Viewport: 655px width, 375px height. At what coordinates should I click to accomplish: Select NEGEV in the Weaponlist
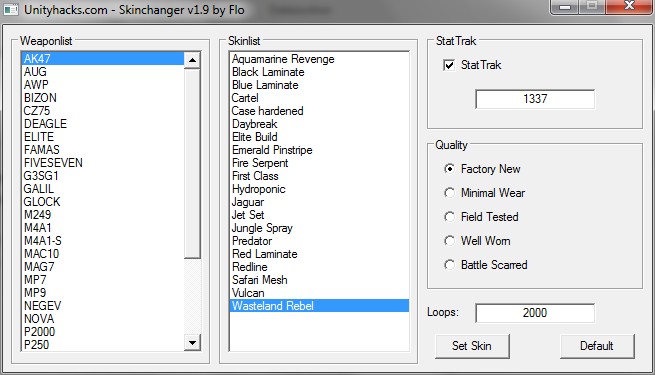point(103,306)
